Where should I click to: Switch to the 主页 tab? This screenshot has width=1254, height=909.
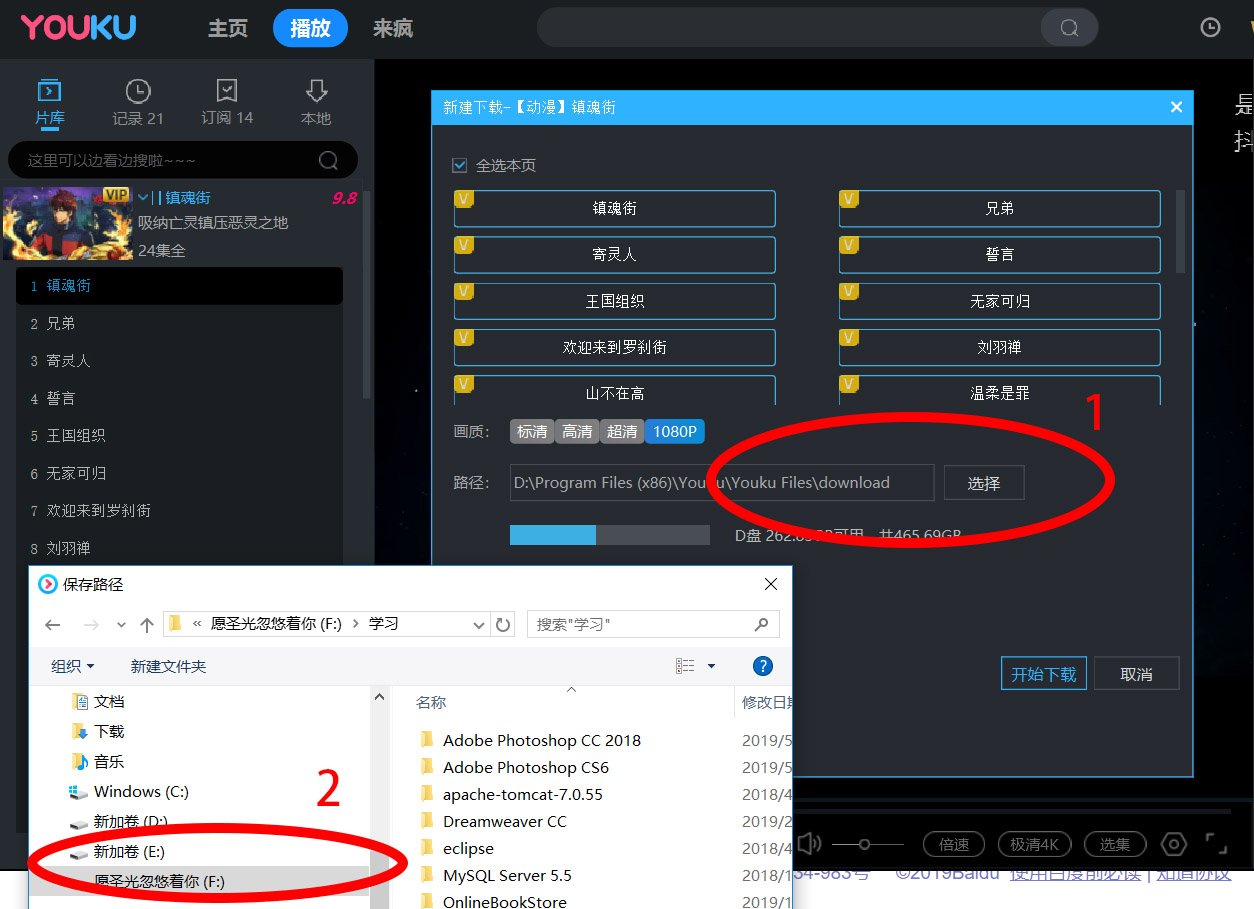tap(227, 29)
